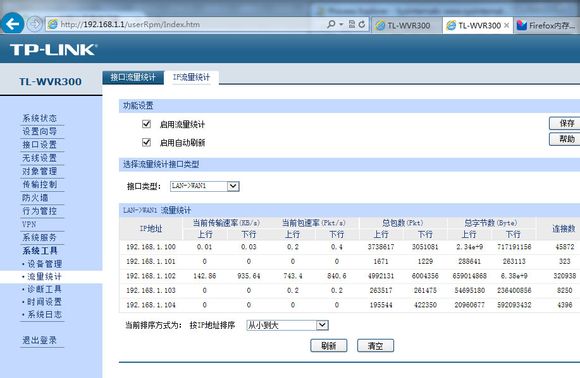Viewport: 580px width, 378px height.
Task: Click the browser back arrow button
Action: [12, 24]
